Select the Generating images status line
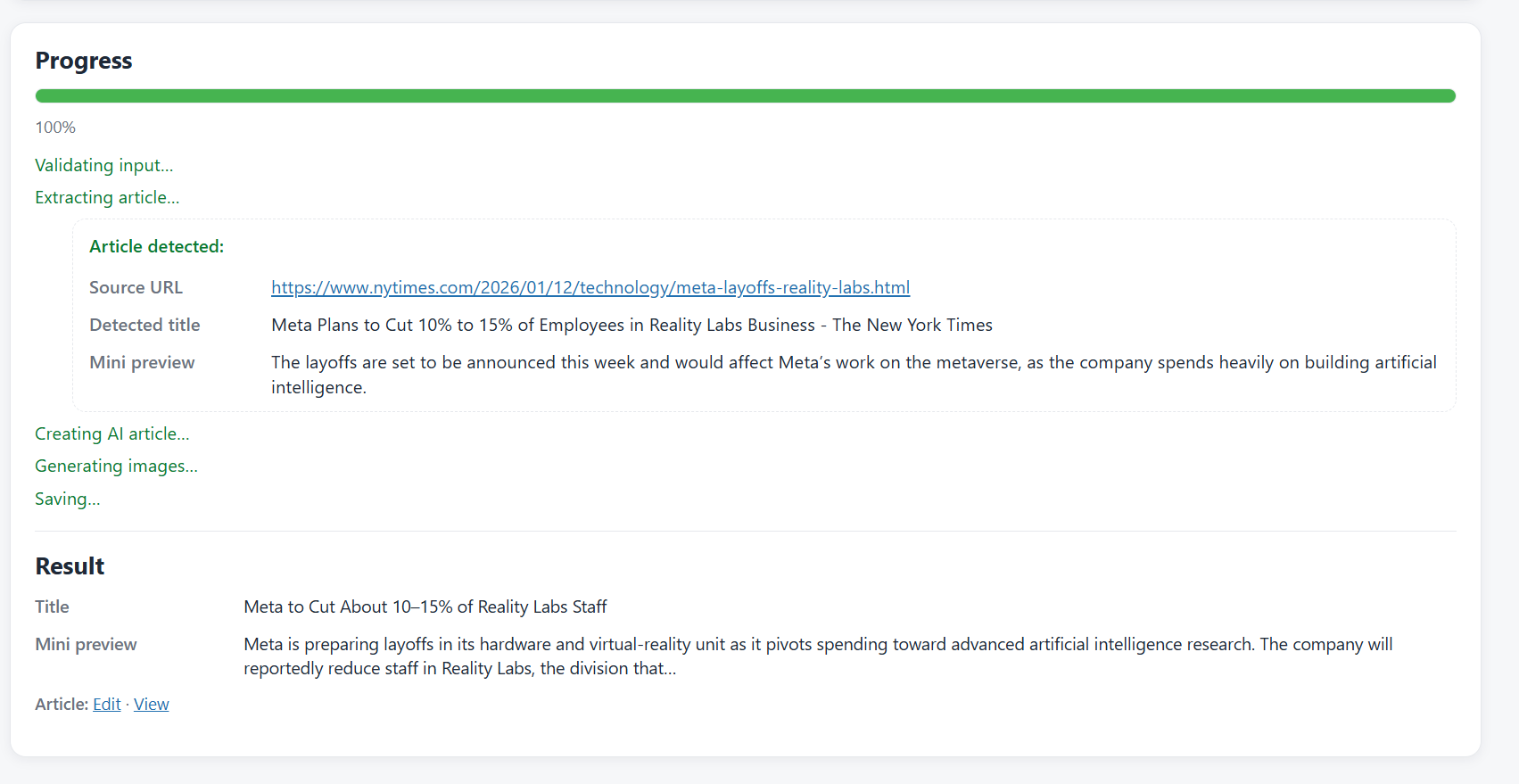The height and width of the screenshot is (784, 1519). [x=116, y=466]
